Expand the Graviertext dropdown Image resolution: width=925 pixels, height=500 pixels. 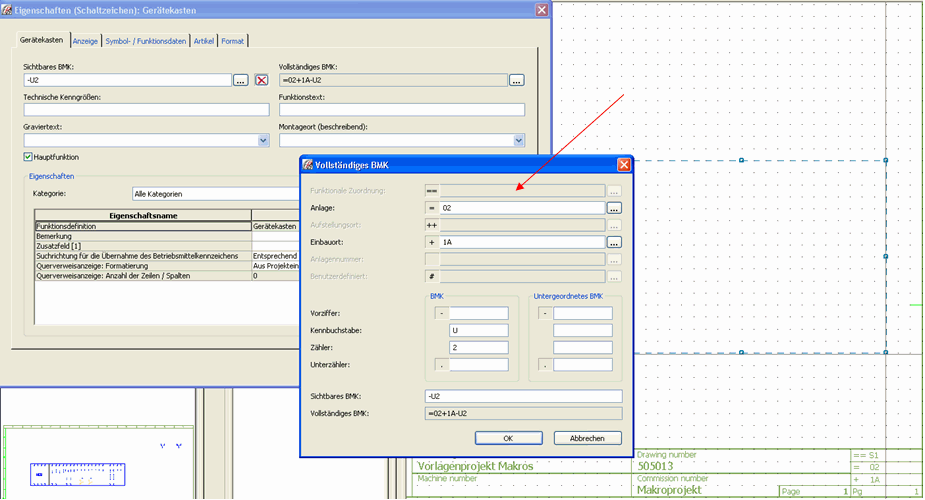click(263, 140)
